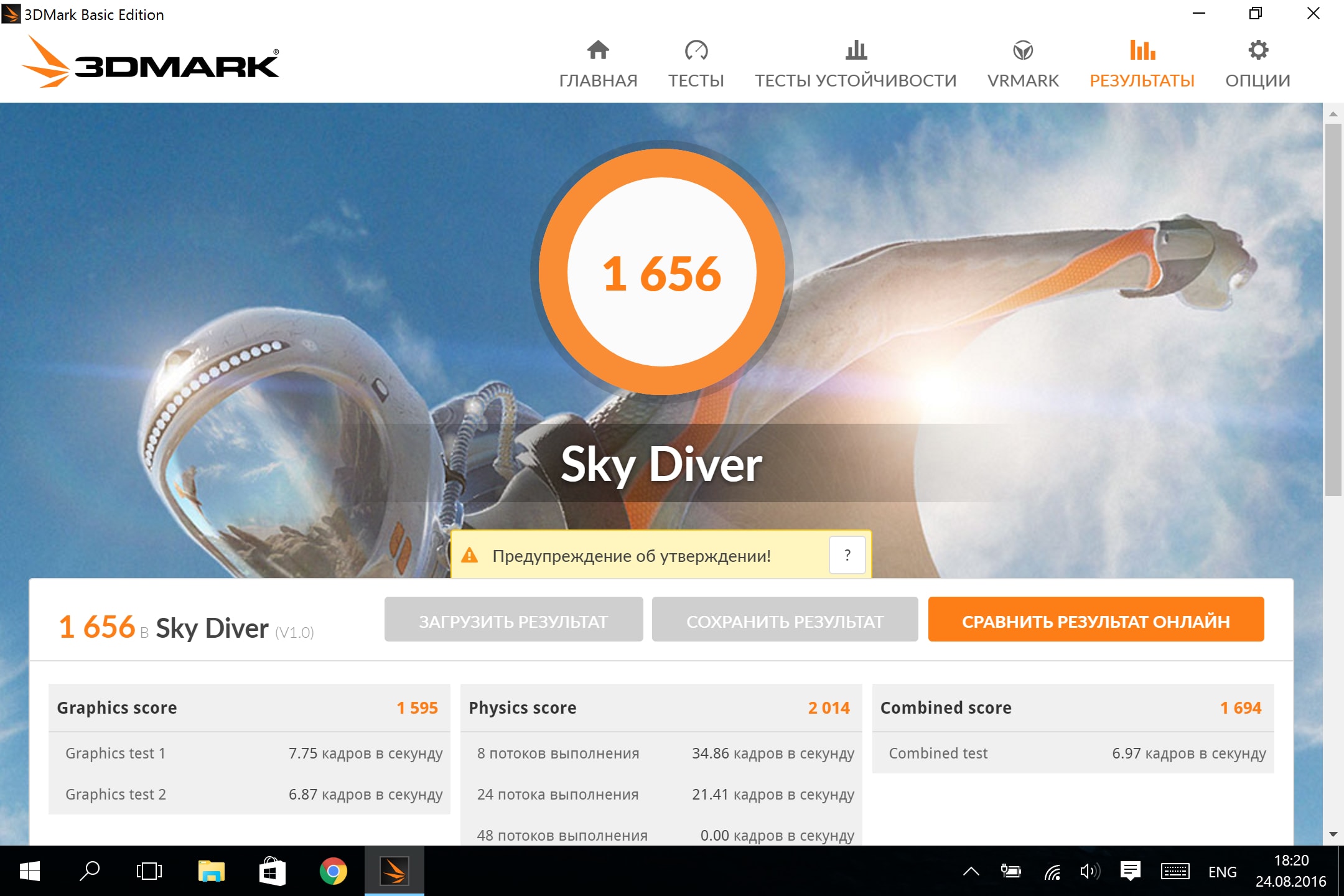Click СОХРАНИТЬ РЕЗУЛЬТАТ button
1344x896 pixels.
785,620
